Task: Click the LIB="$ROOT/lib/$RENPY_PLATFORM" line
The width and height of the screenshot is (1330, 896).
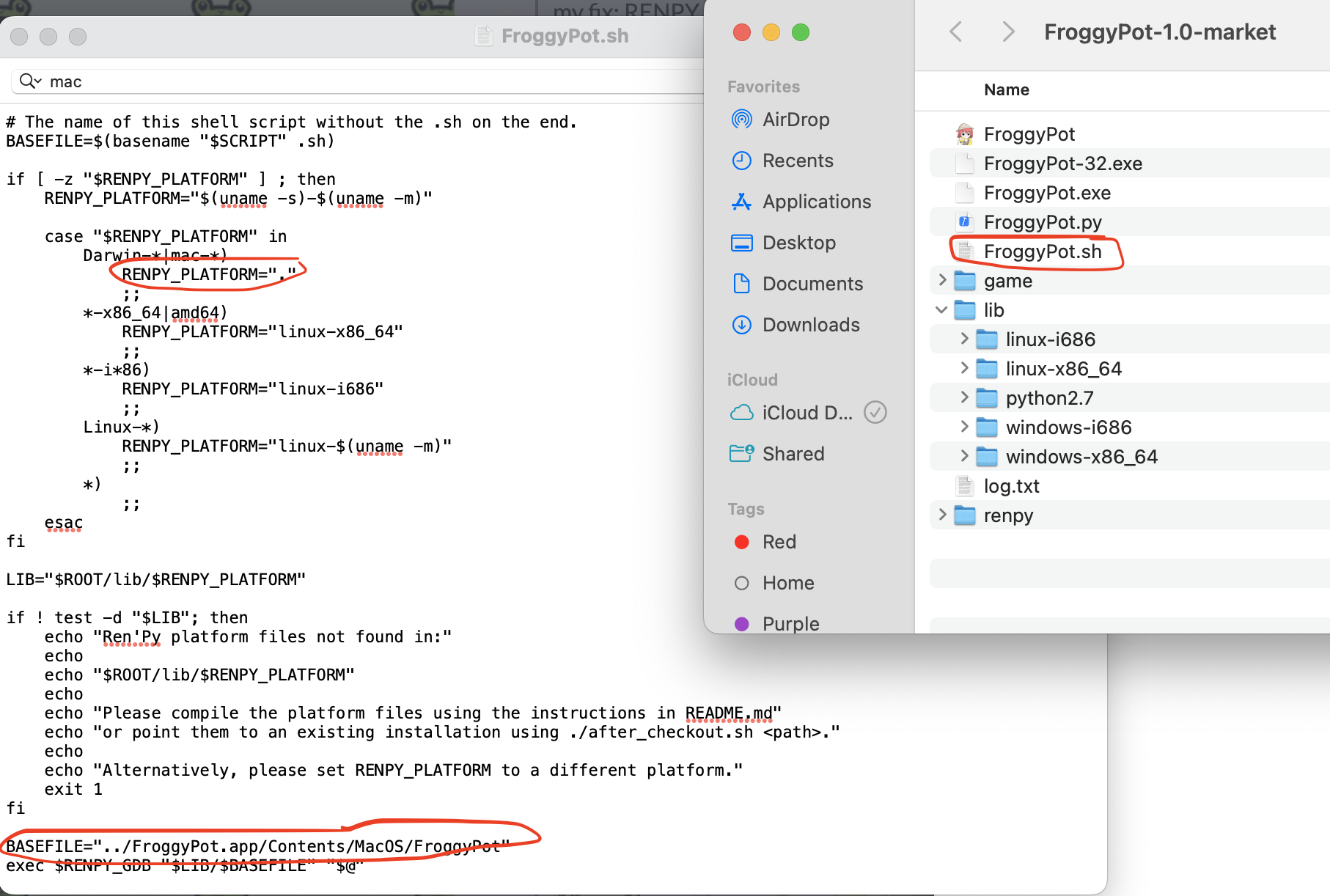Action: point(155,579)
